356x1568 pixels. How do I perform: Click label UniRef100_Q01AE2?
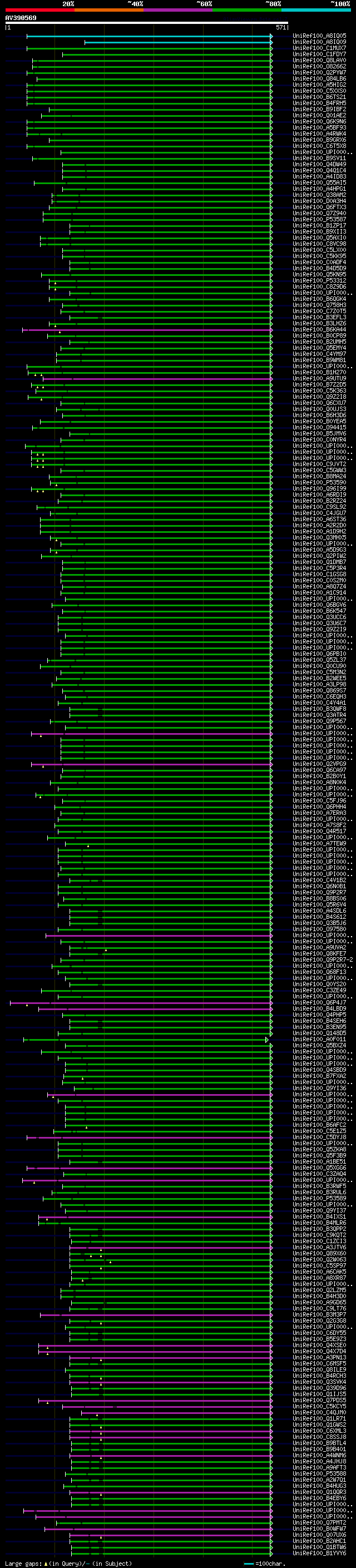tap(319, 115)
